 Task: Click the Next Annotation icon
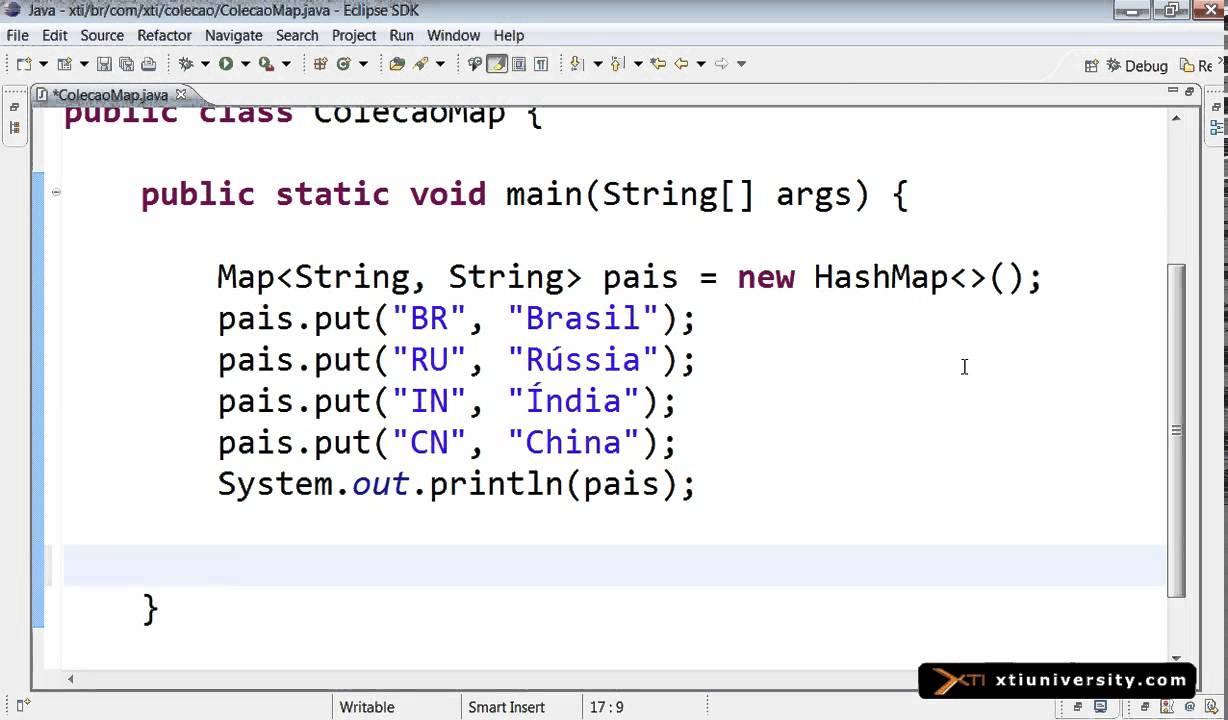pos(576,64)
